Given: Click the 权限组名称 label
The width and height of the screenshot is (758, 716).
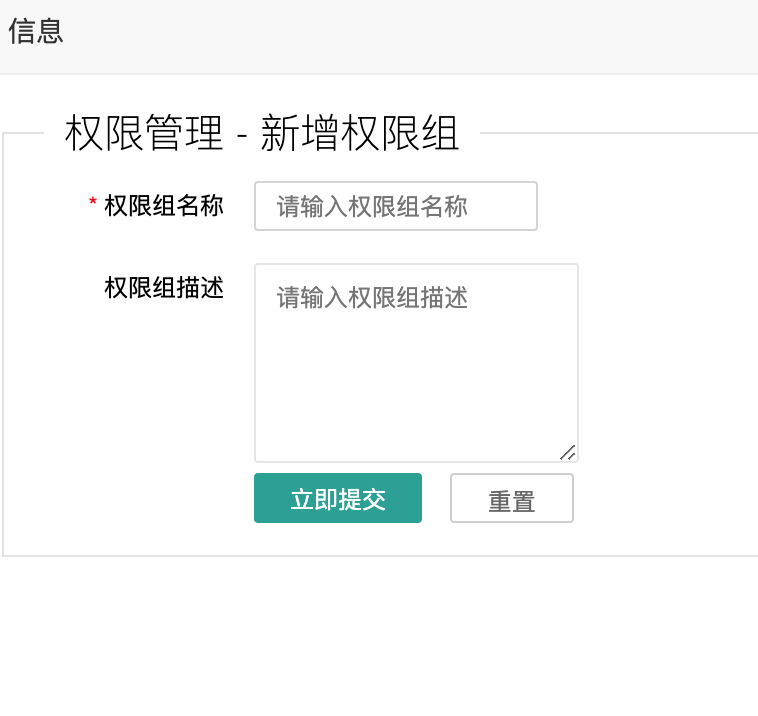Looking at the screenshot, I should [x=164, y=206].
